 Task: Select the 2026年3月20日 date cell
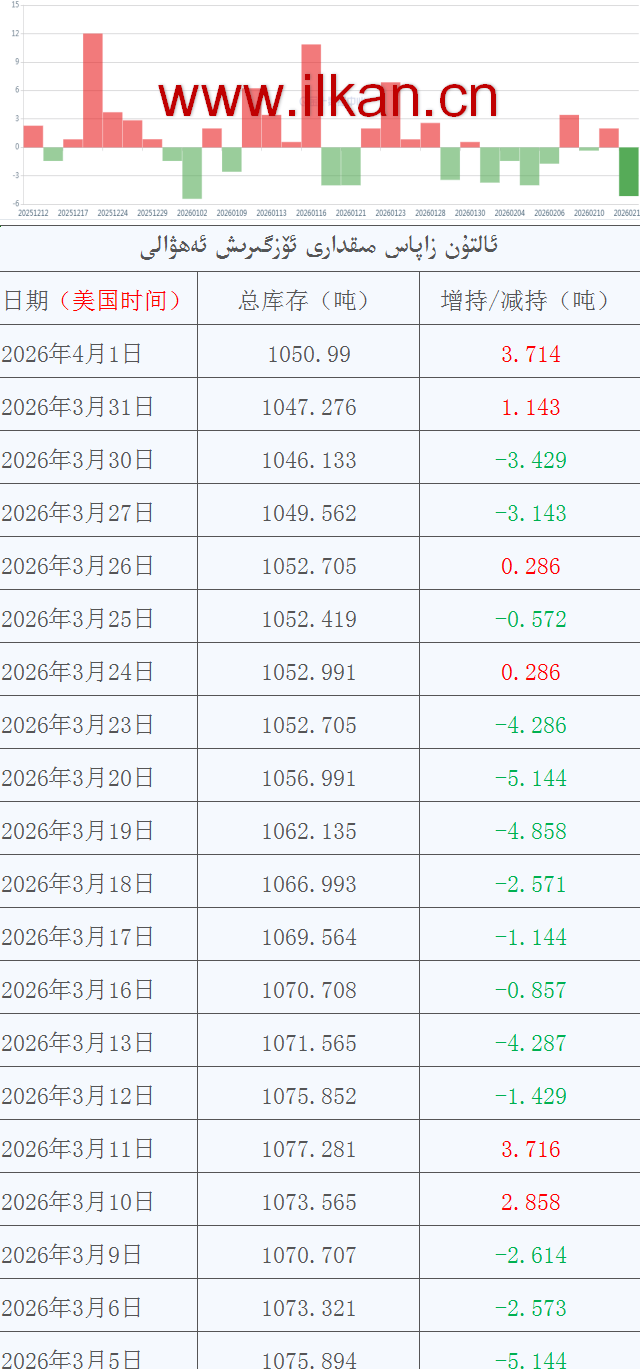coord(78,777)
